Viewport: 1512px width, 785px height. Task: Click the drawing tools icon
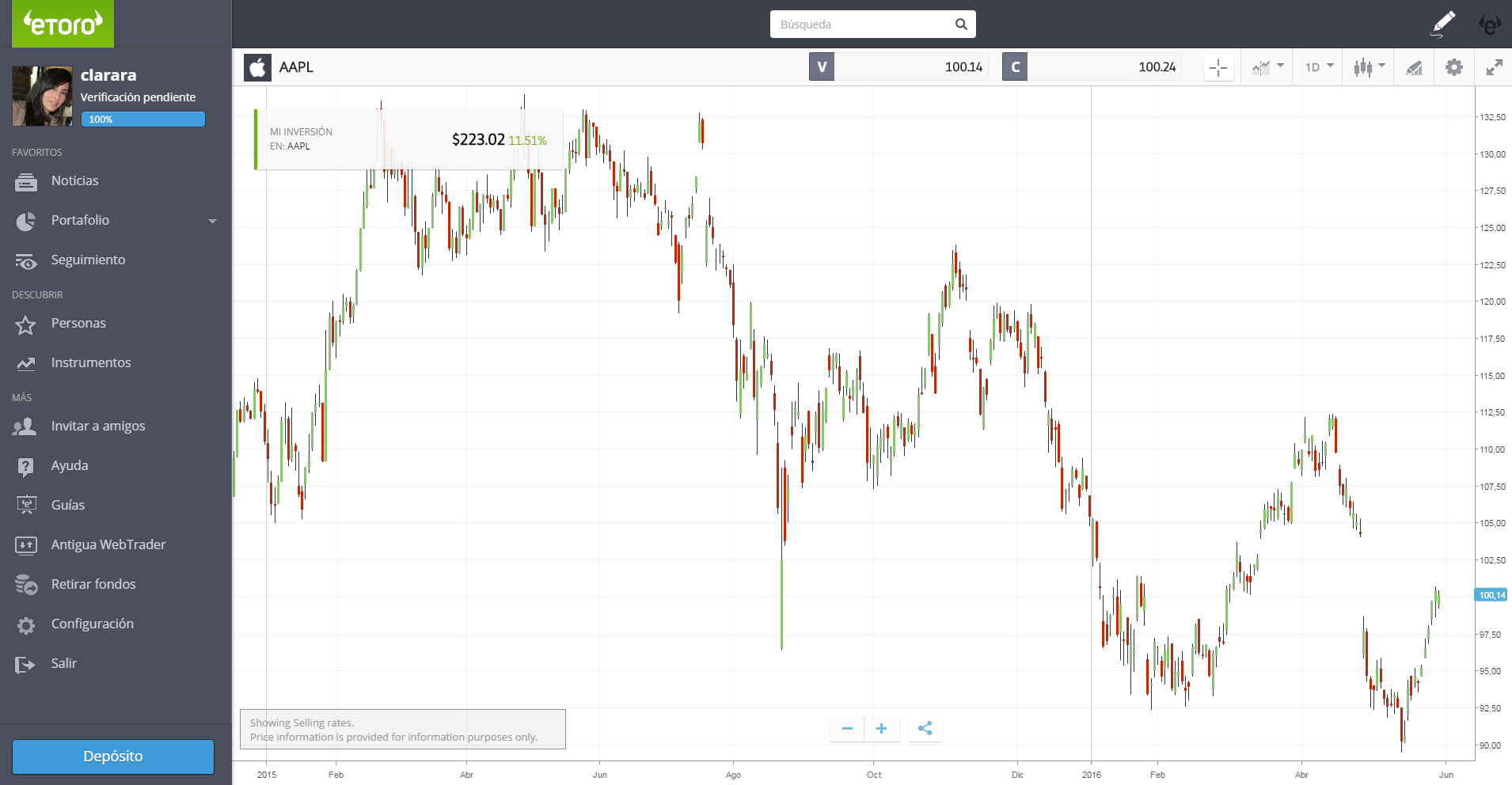click(x=1414, y=67)
